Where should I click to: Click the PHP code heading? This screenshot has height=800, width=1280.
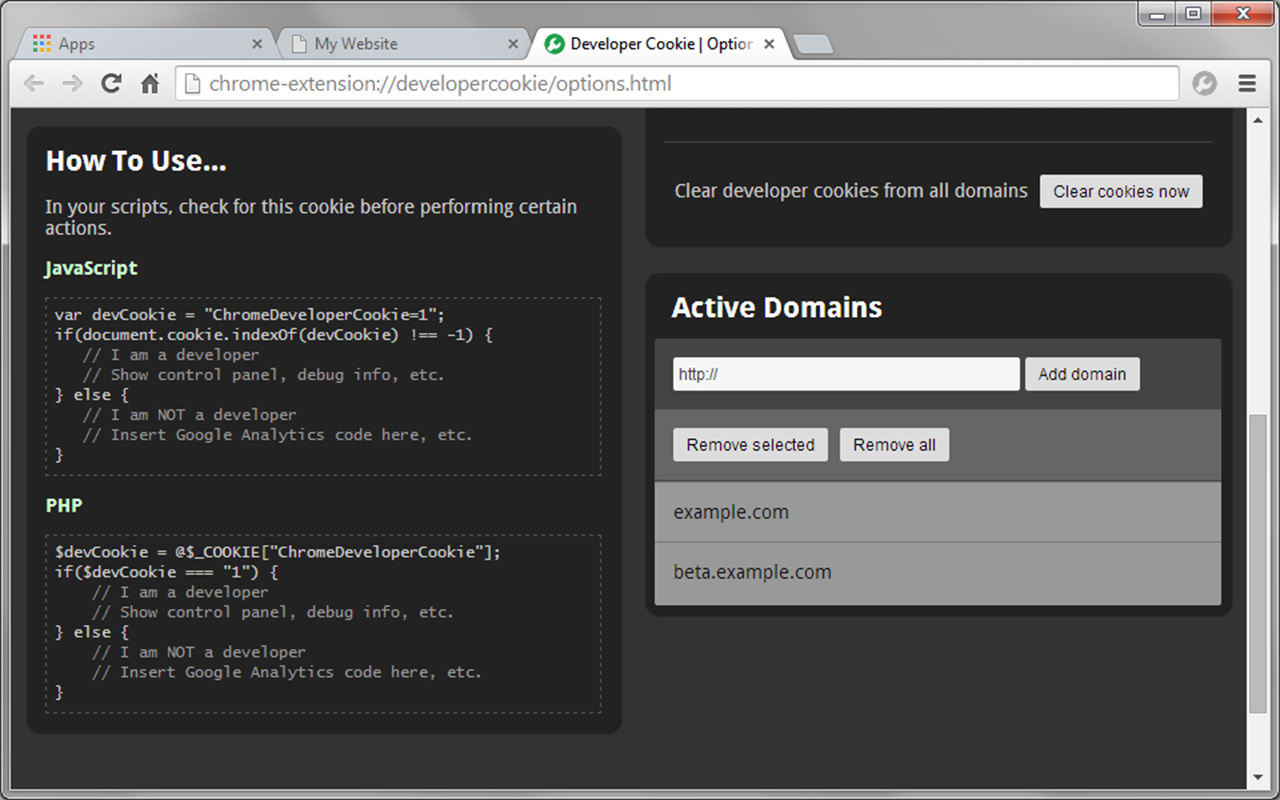(64, 505)
